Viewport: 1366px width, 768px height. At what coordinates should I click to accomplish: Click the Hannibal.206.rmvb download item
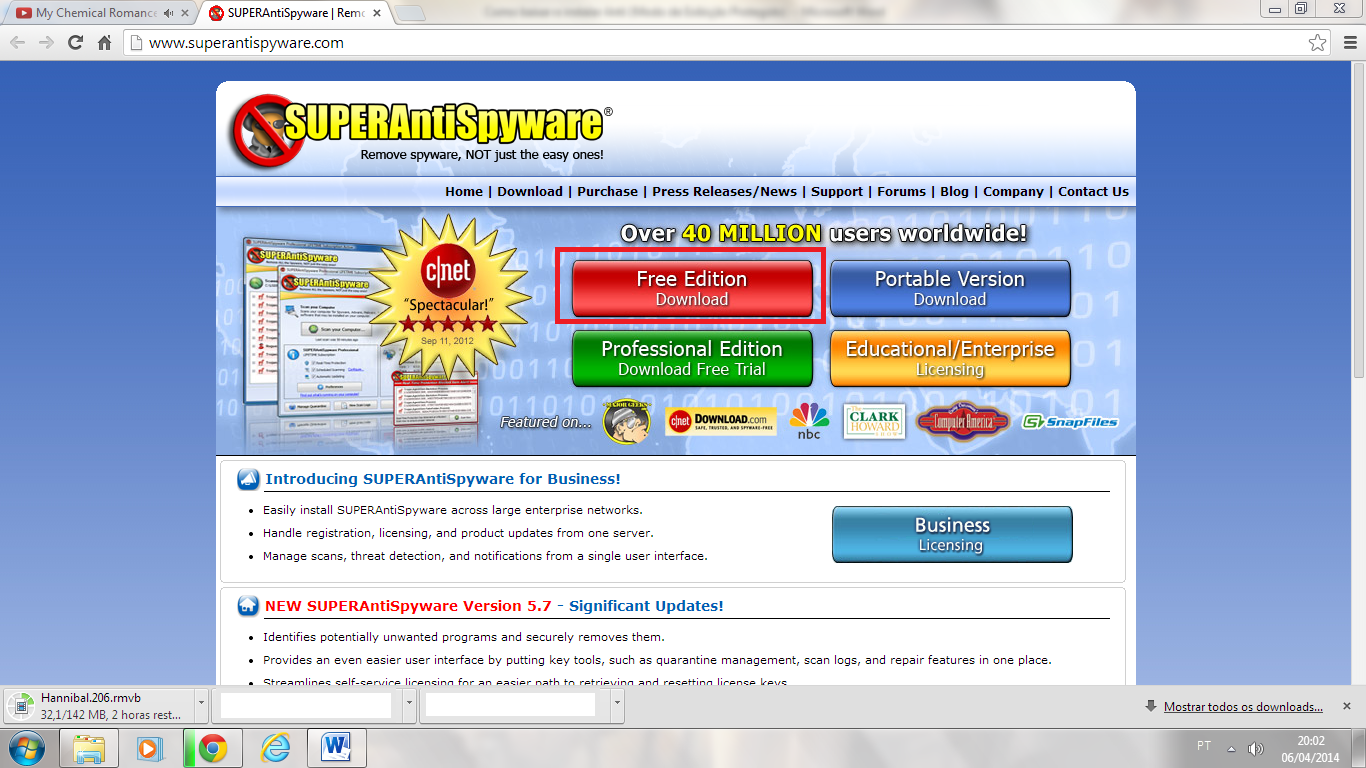point(99,706)
